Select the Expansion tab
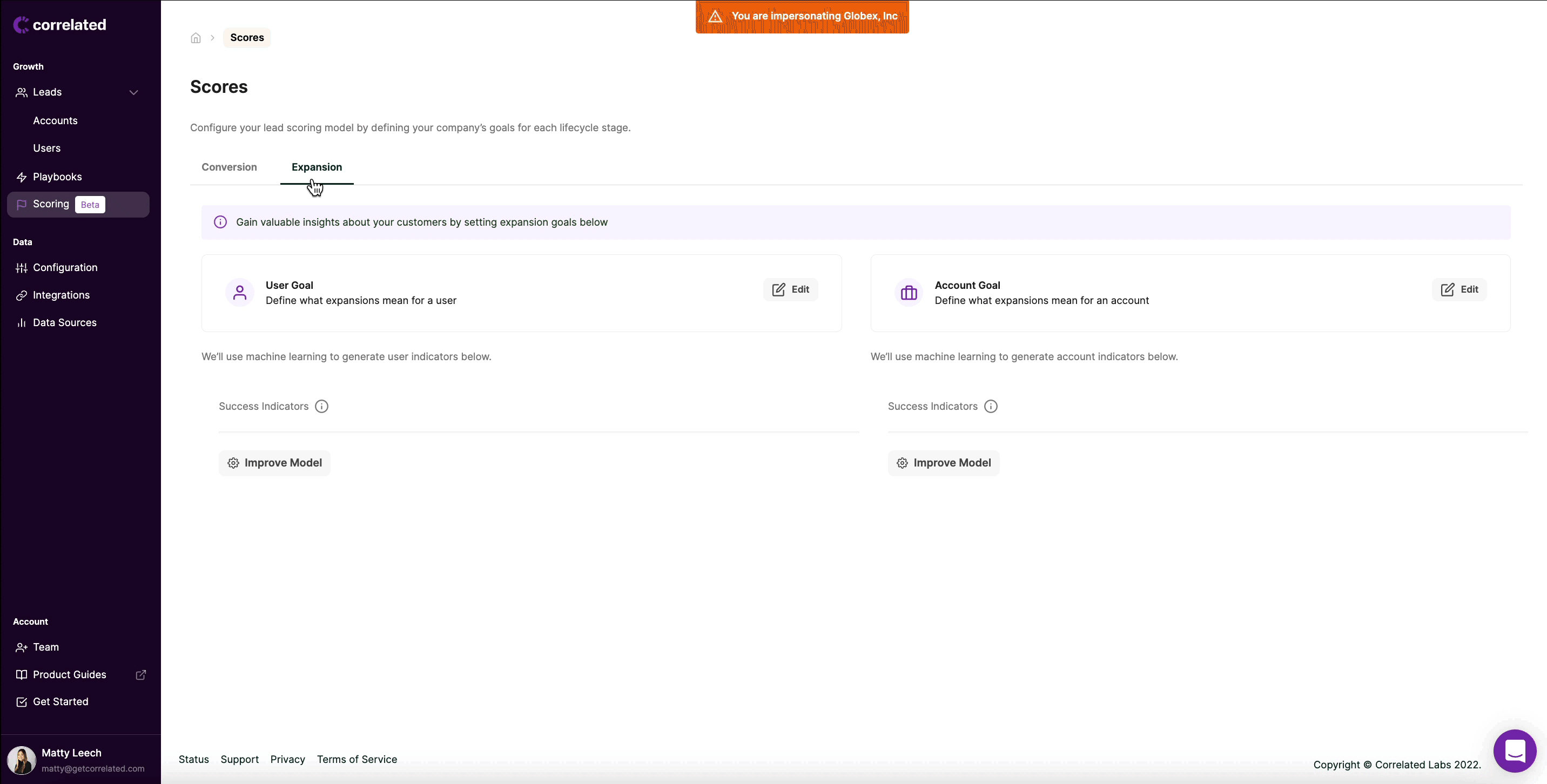The width and height of the screenshot is (1547, 784). coord(317,167)
